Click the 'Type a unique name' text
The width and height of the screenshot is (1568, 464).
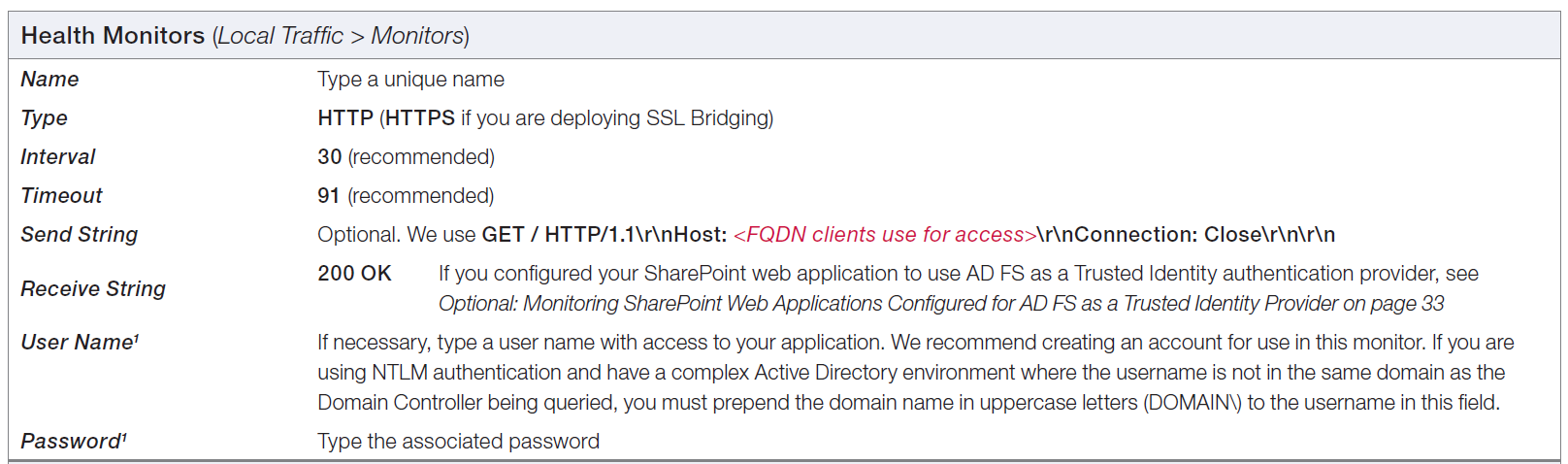(x=410, y=80)
